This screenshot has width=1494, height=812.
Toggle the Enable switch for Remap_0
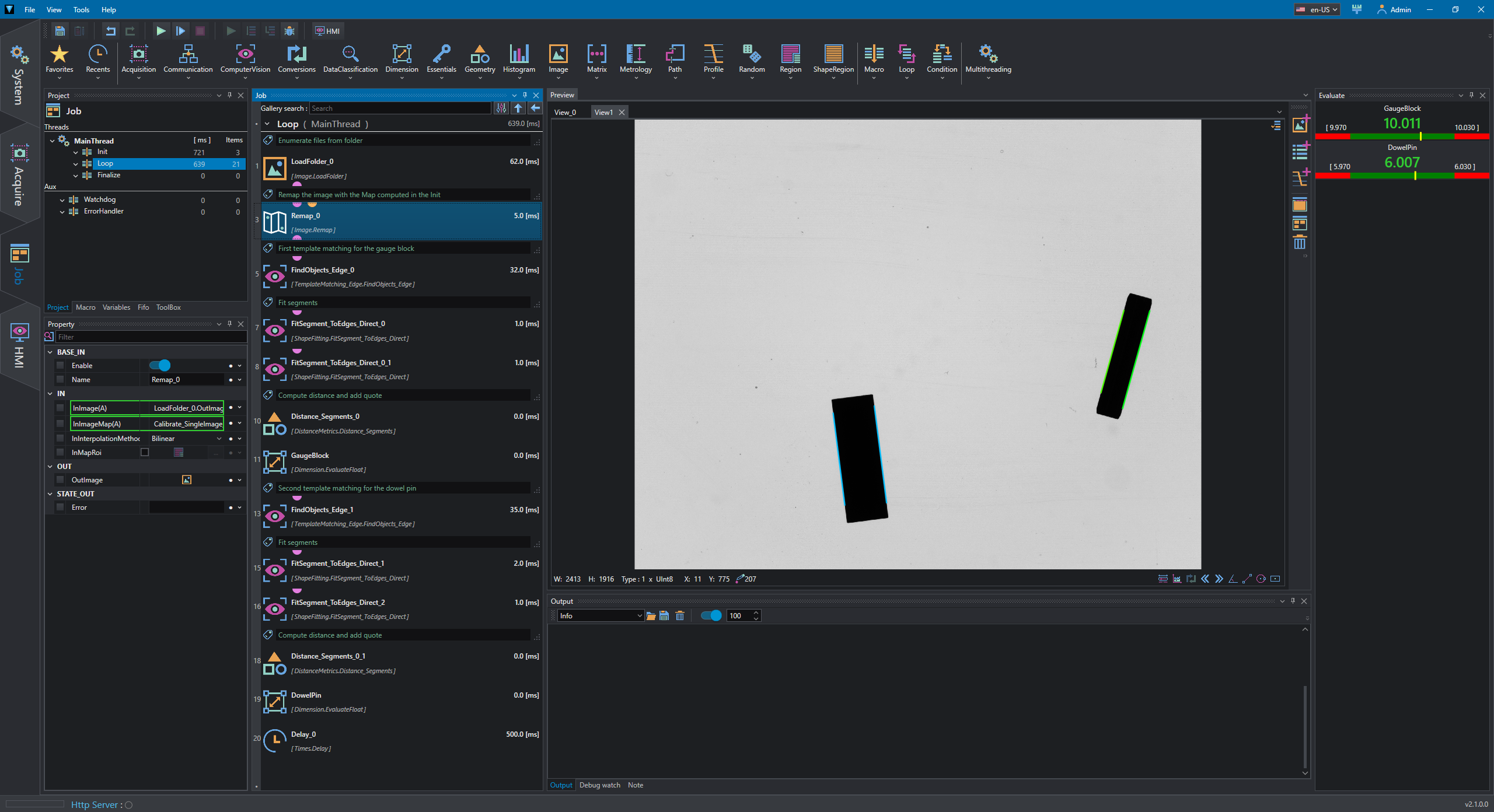[160, 366]
